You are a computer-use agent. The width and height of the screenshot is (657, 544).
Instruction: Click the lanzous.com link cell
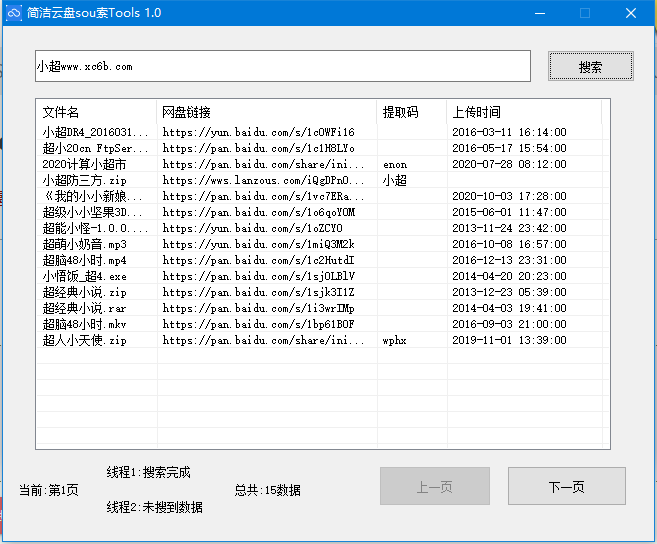point(263,181)
